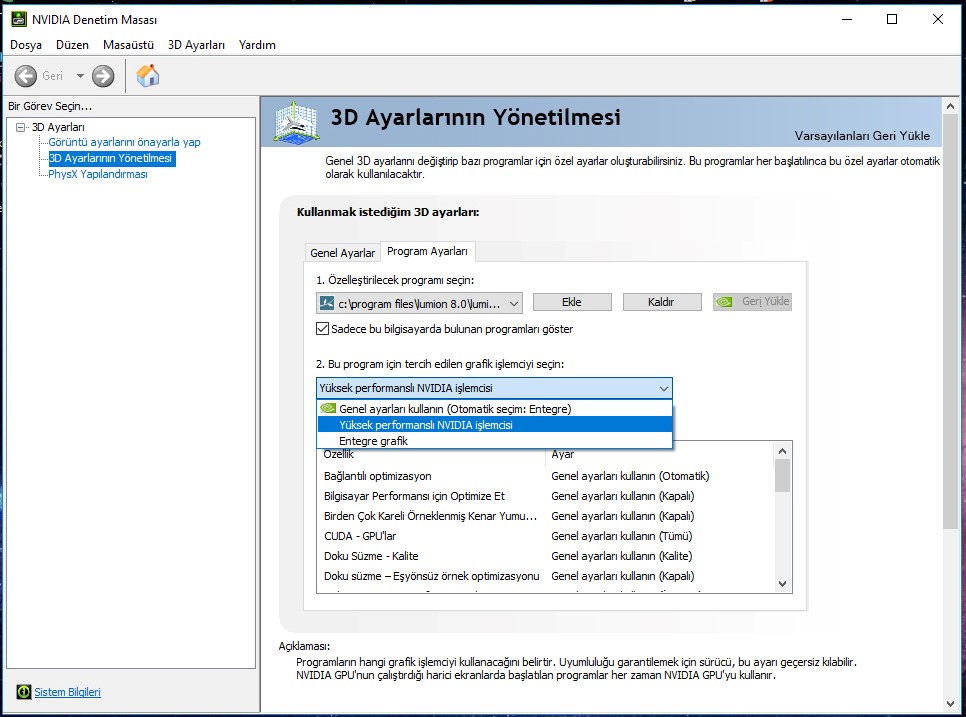Image resolution: width=966 pixels, height=717 pixels.
Task: Click Varsayılanları Geri Yükle link
Action: [862, 136]
